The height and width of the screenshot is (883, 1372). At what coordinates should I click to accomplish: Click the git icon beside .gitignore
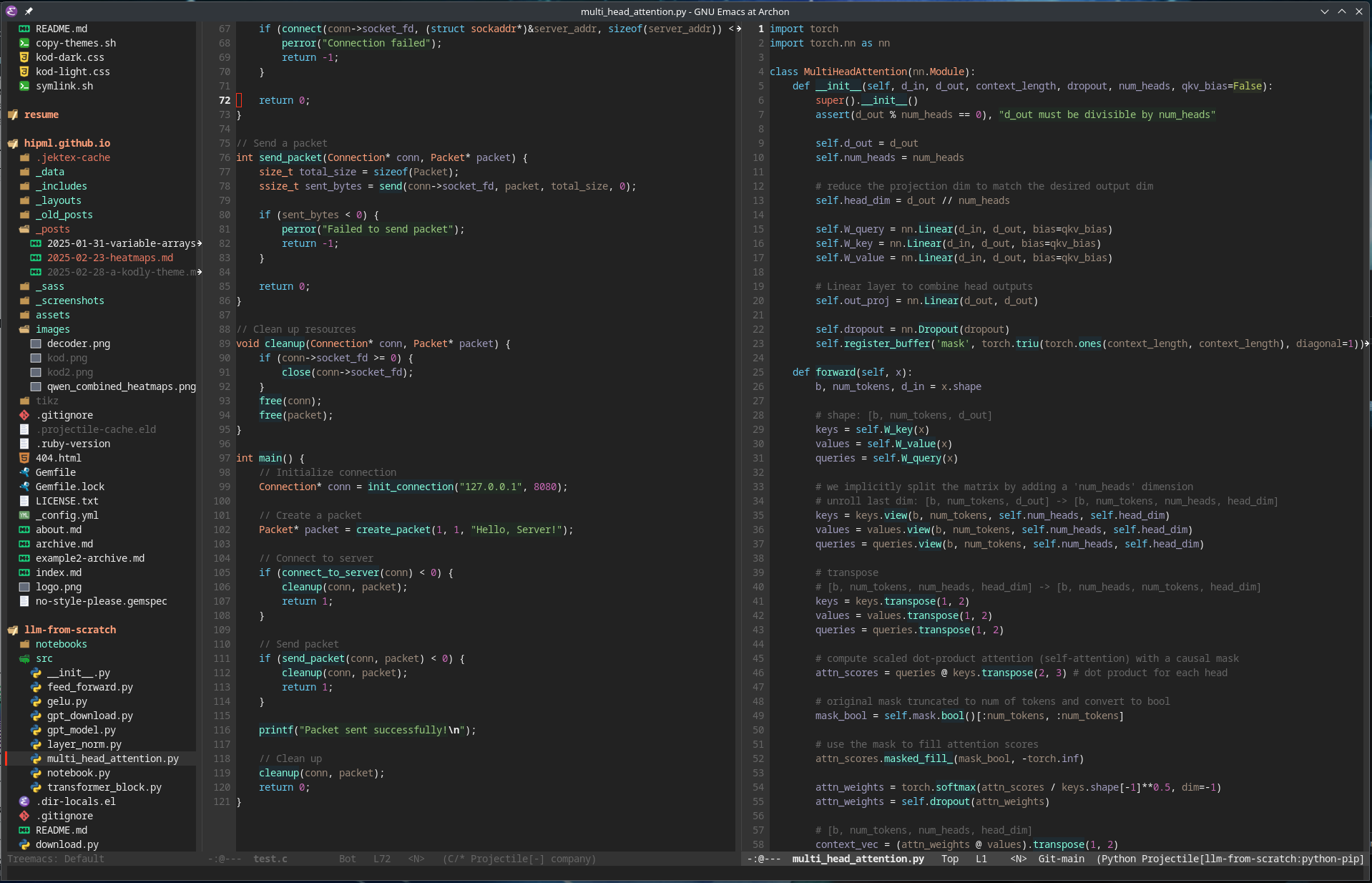(24, 415)
